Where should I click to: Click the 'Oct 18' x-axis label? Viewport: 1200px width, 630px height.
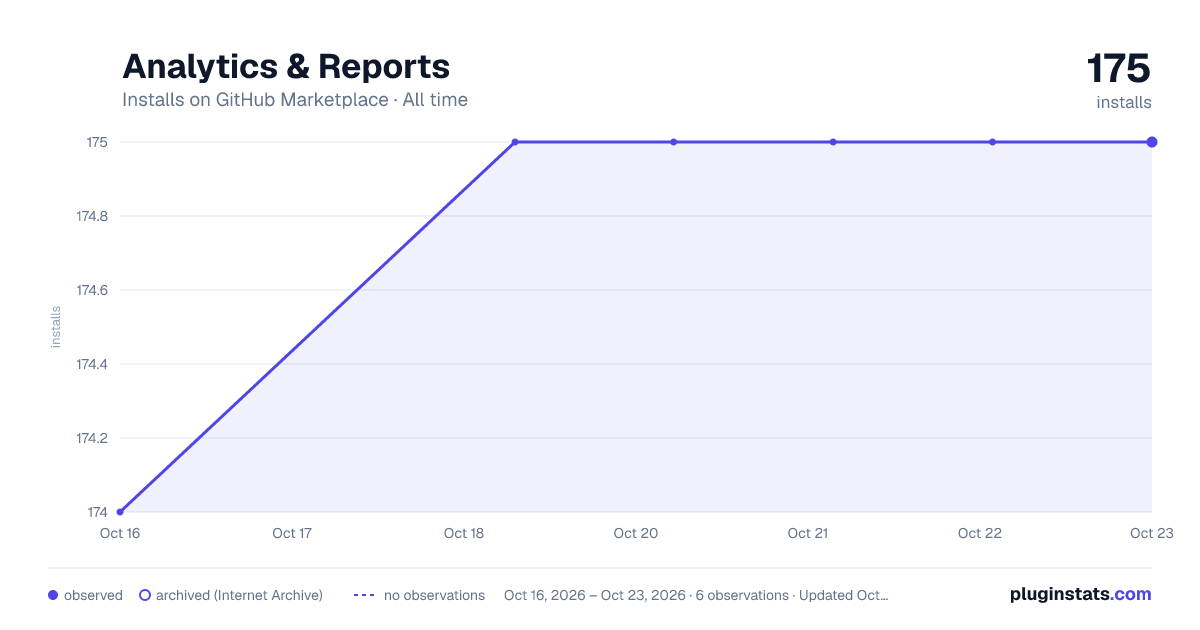point(463,533)
